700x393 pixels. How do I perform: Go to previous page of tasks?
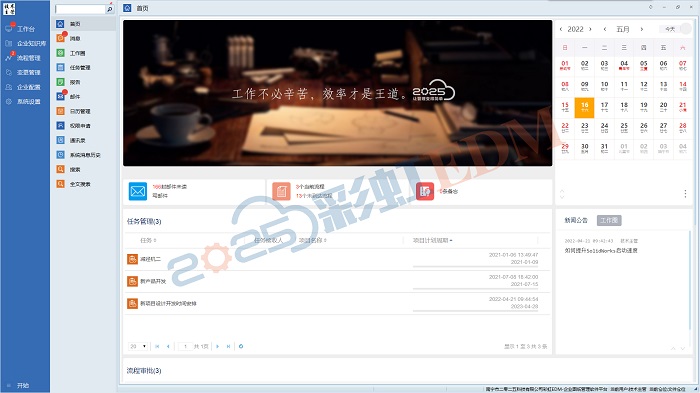[x=168, y=346]
